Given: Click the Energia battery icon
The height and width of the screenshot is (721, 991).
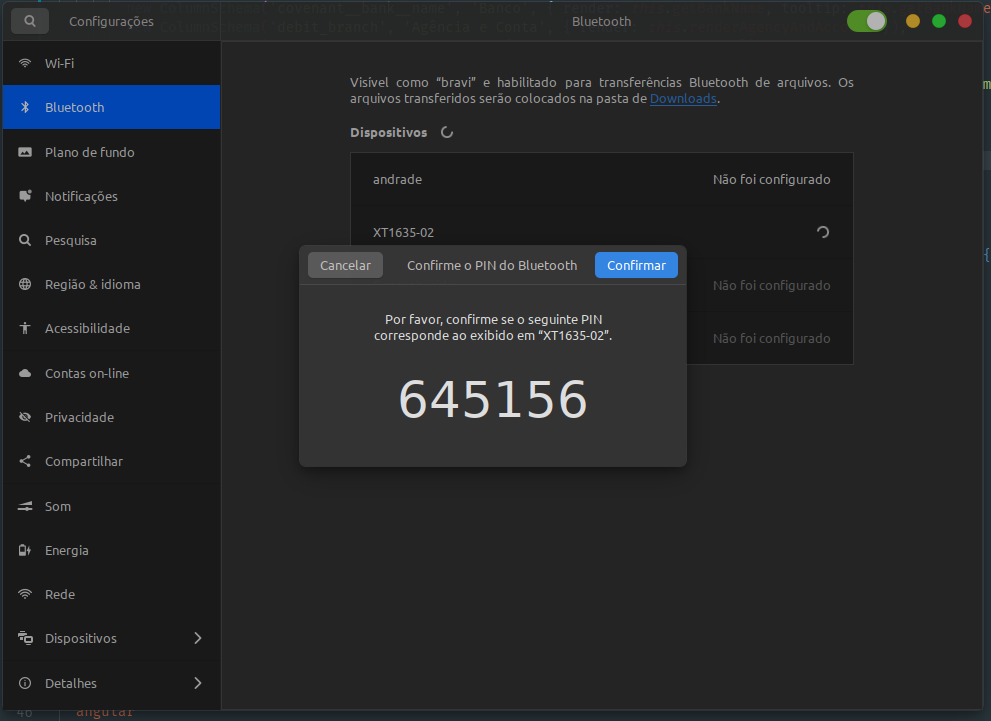Looking at the screenshot, I should (25, 550).
